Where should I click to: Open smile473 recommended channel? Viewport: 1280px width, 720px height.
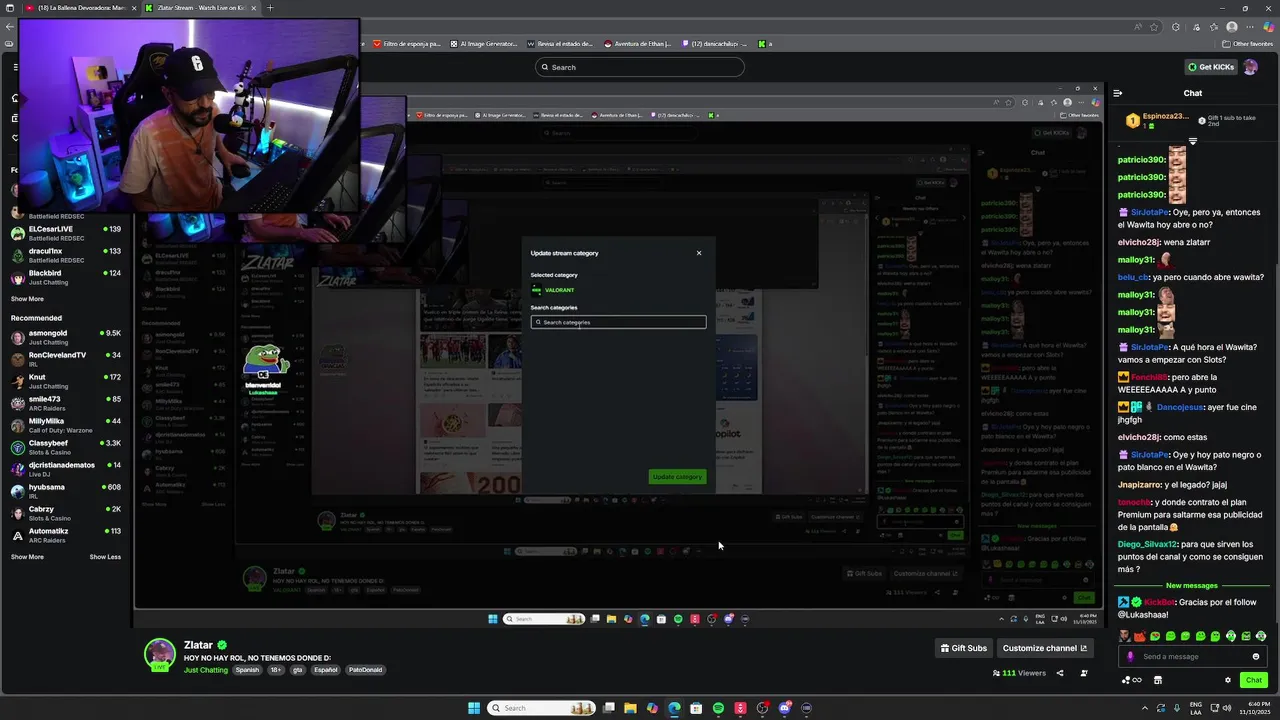click(x=66, y=403)
